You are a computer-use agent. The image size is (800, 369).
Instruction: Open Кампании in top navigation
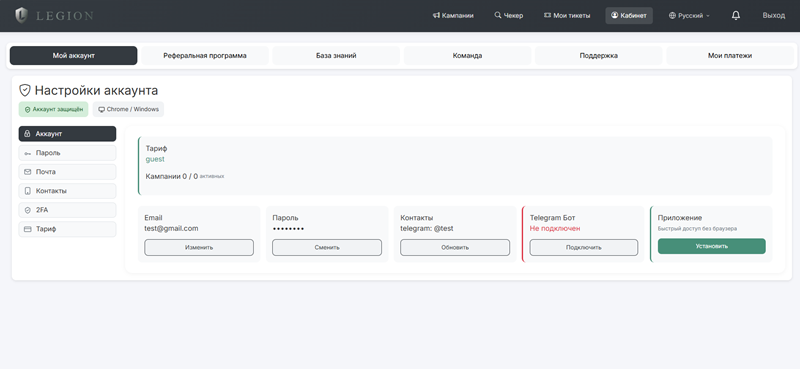[x=453, y=16]
